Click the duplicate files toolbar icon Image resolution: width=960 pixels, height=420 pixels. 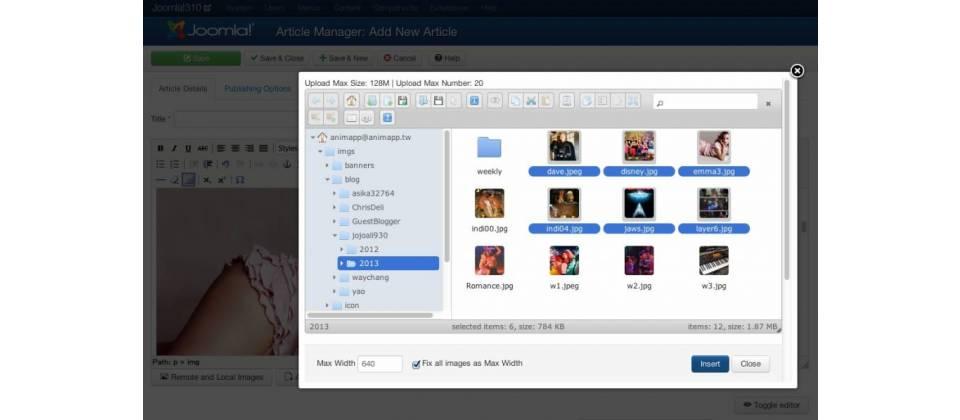(587, 100)
